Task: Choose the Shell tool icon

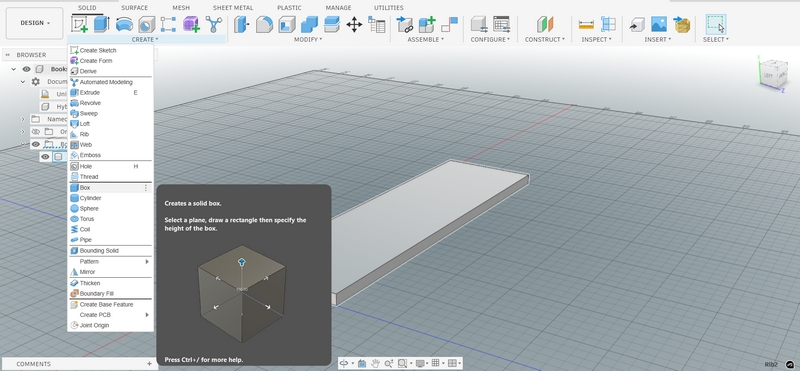Action: 287,24
